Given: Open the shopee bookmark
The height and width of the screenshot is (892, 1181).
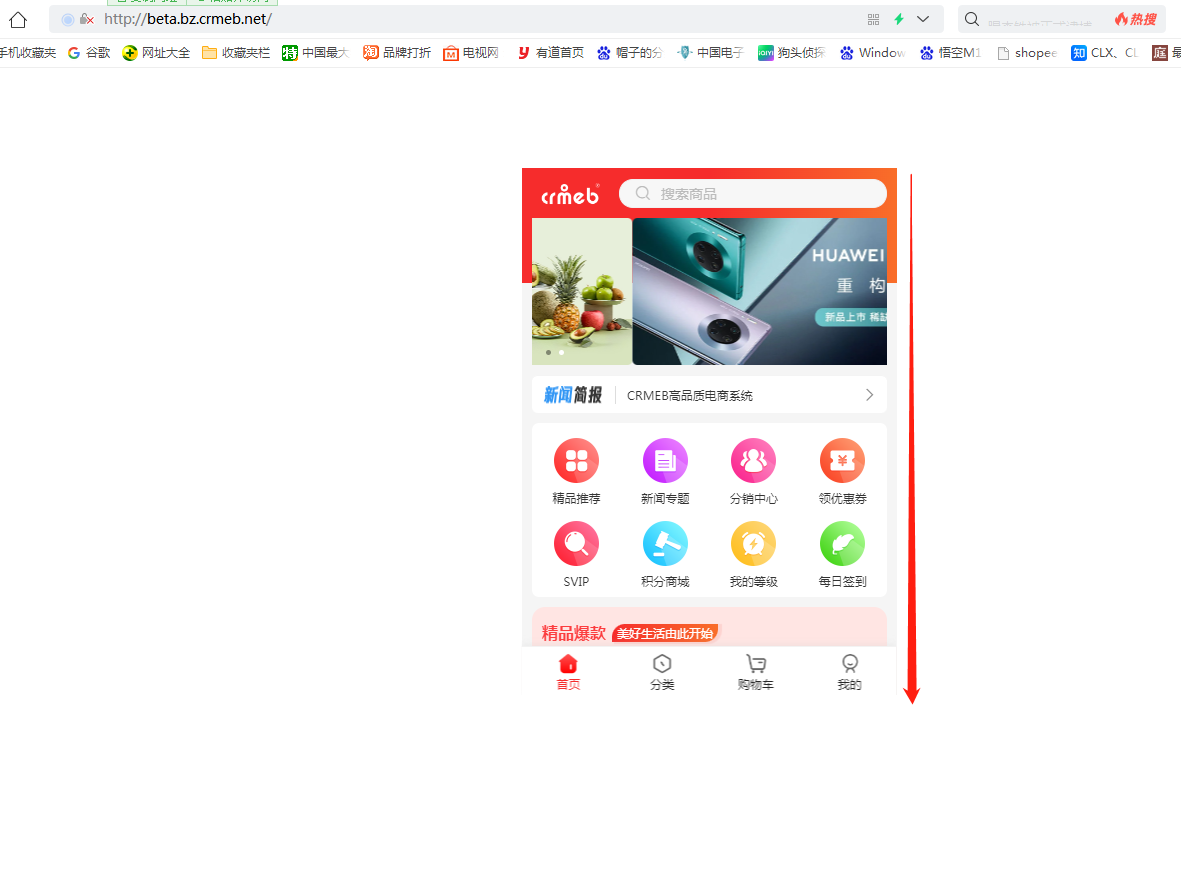Looking at the screenshot, I should (x=1027, y=53).
